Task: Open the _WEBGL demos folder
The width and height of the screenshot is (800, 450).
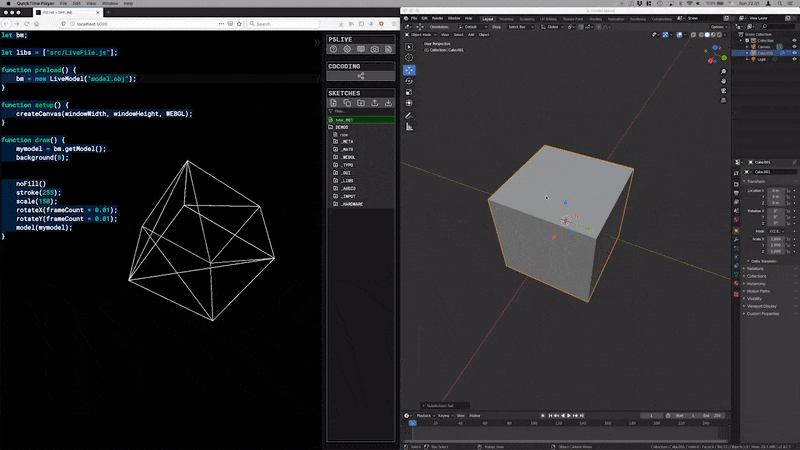Action: pyautogui.click(x=348, y=158)
